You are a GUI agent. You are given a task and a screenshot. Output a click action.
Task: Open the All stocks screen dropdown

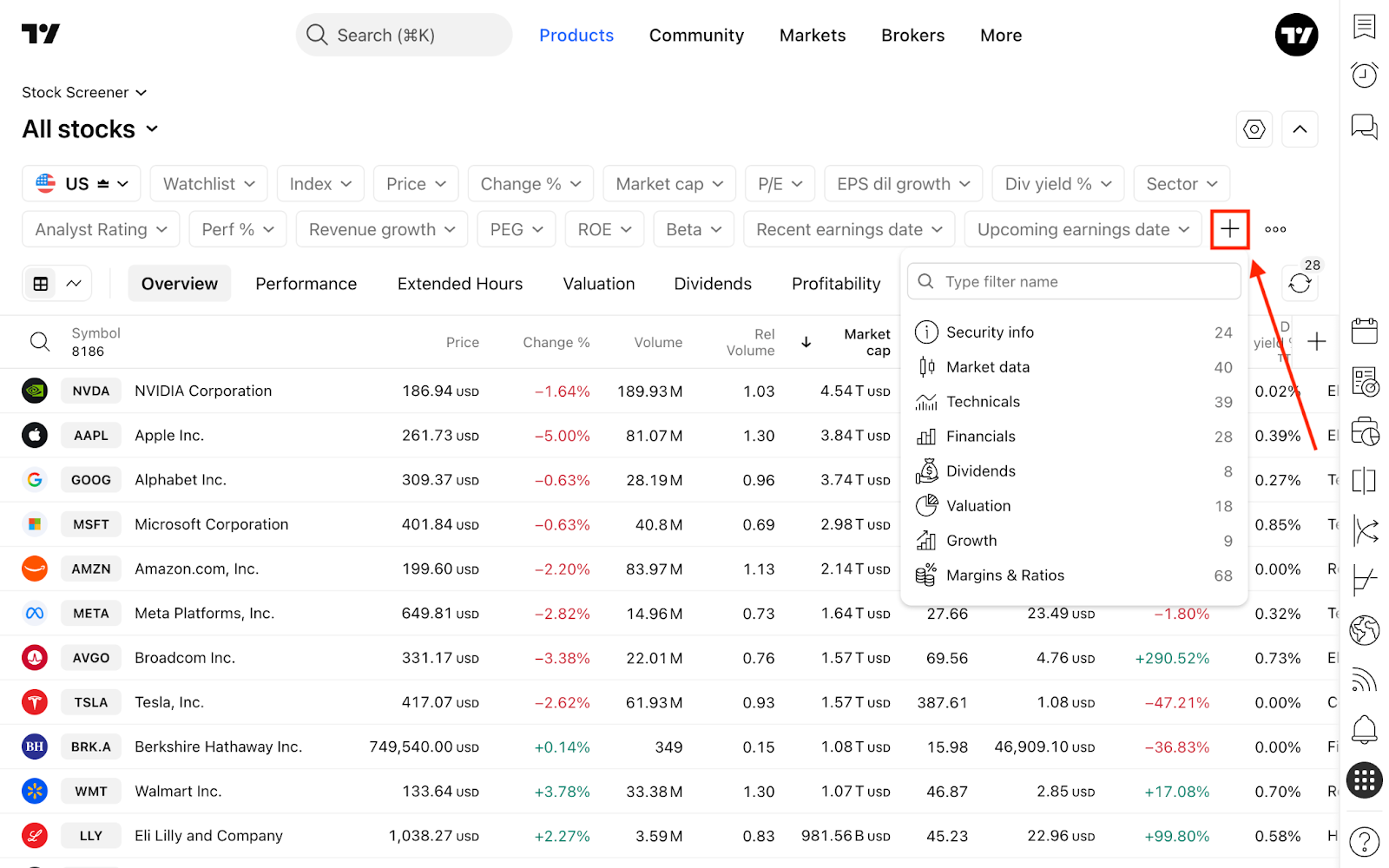coord(91,129)
